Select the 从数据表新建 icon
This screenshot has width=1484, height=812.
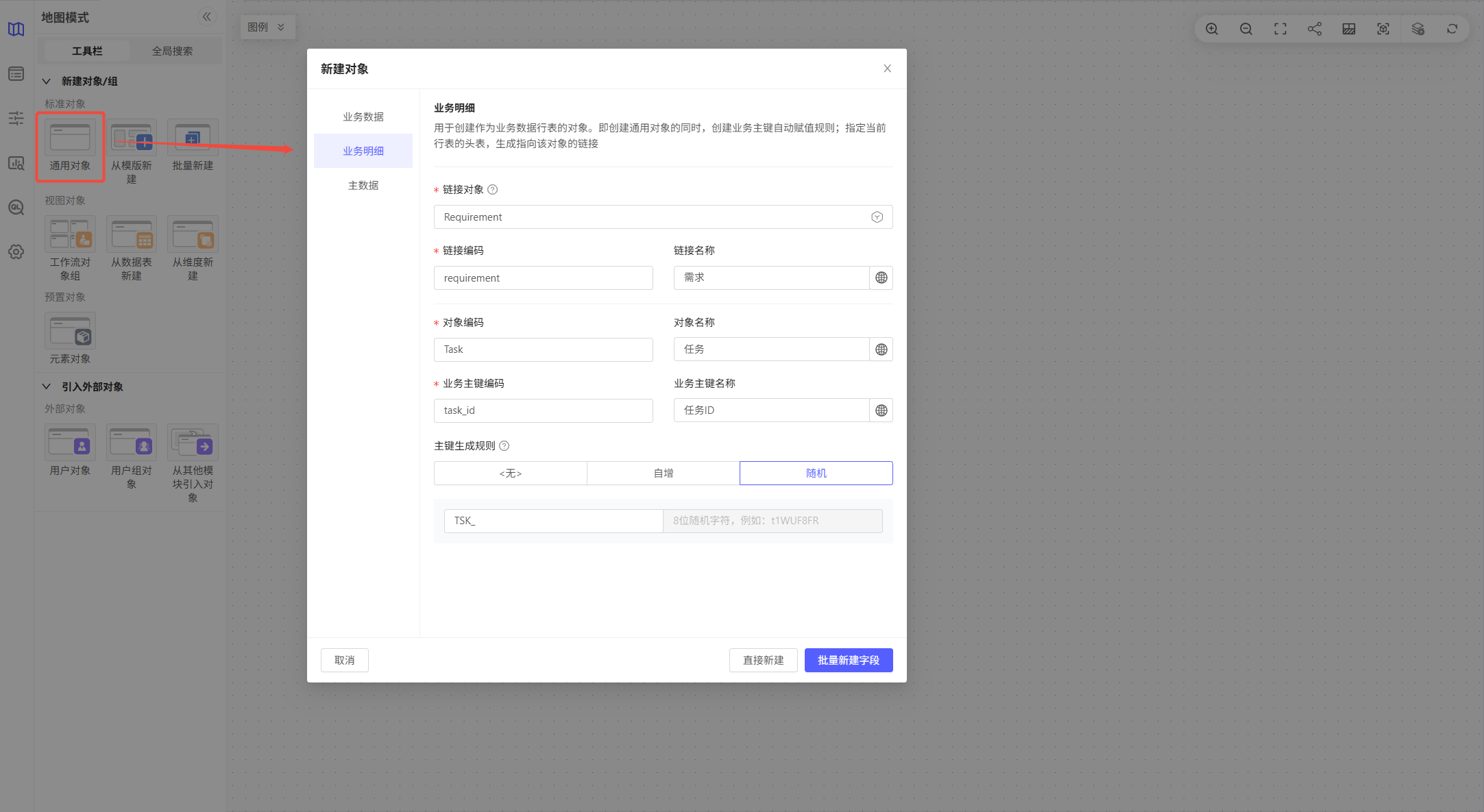click(132, 234)
